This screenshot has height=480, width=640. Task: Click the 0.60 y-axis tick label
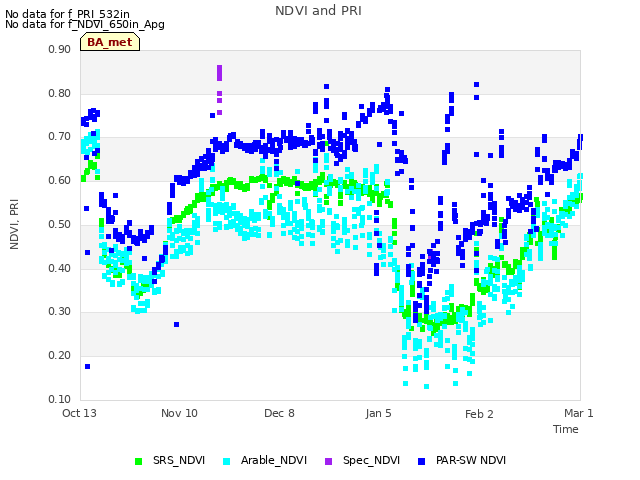59,180
